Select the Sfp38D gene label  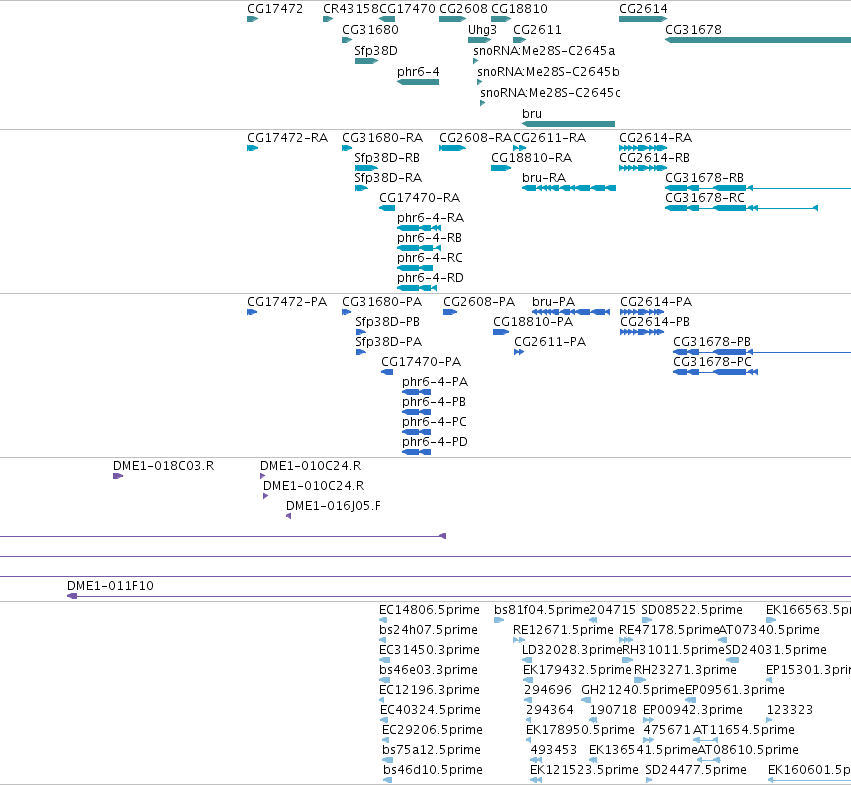[376, 51]
